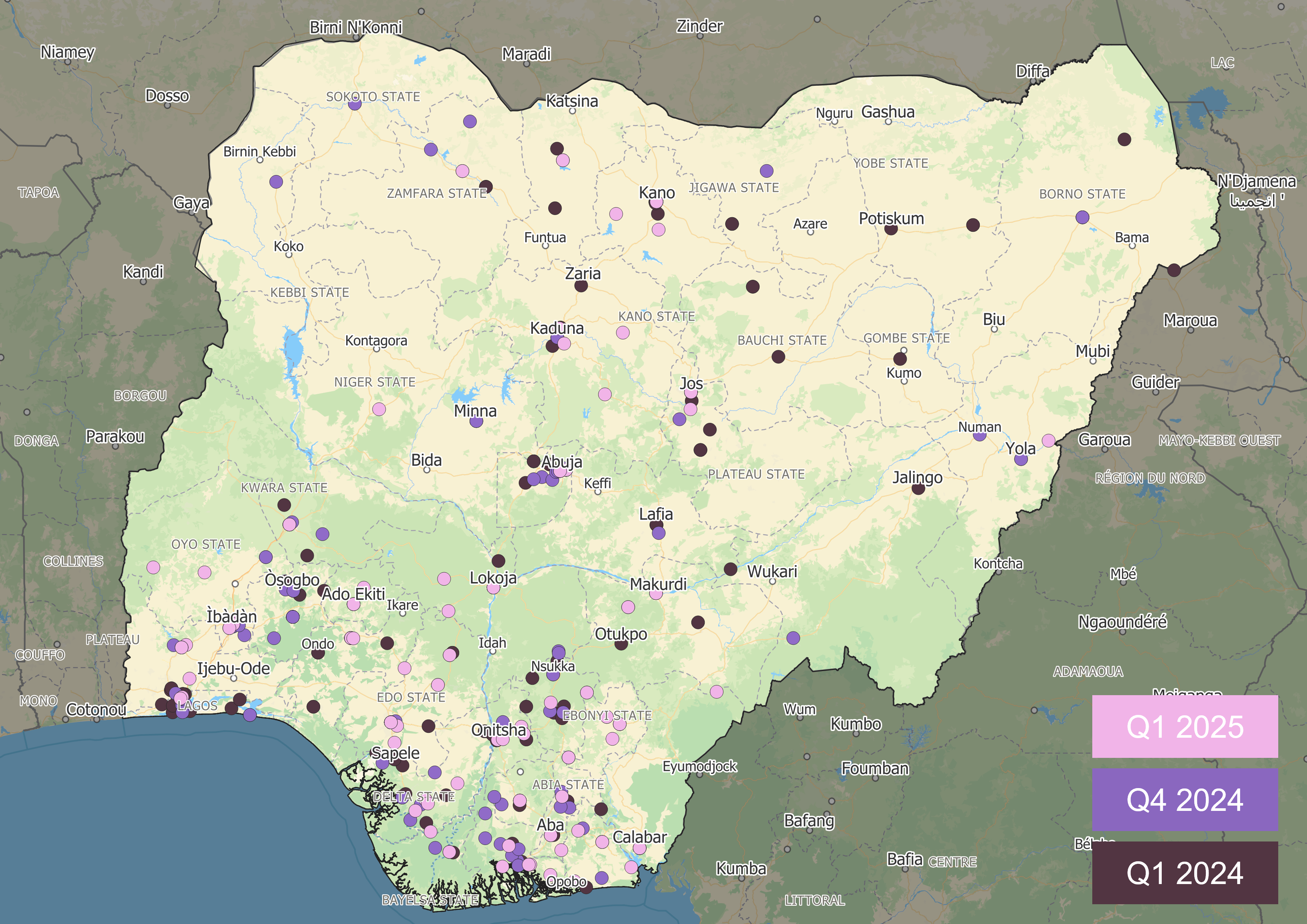Screen dimensions: 1307x924
Task: Click the Q4 2024 legend box
Action: (x=1185, y=799)
